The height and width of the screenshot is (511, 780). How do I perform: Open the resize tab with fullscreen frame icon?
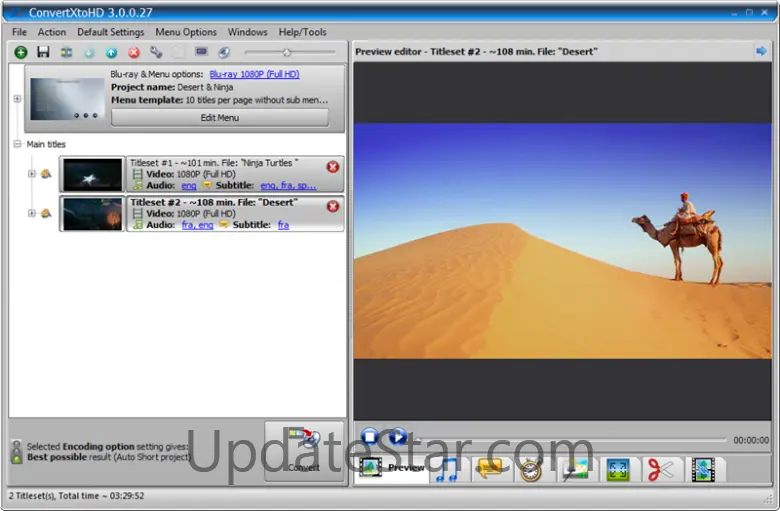point(618,469)
